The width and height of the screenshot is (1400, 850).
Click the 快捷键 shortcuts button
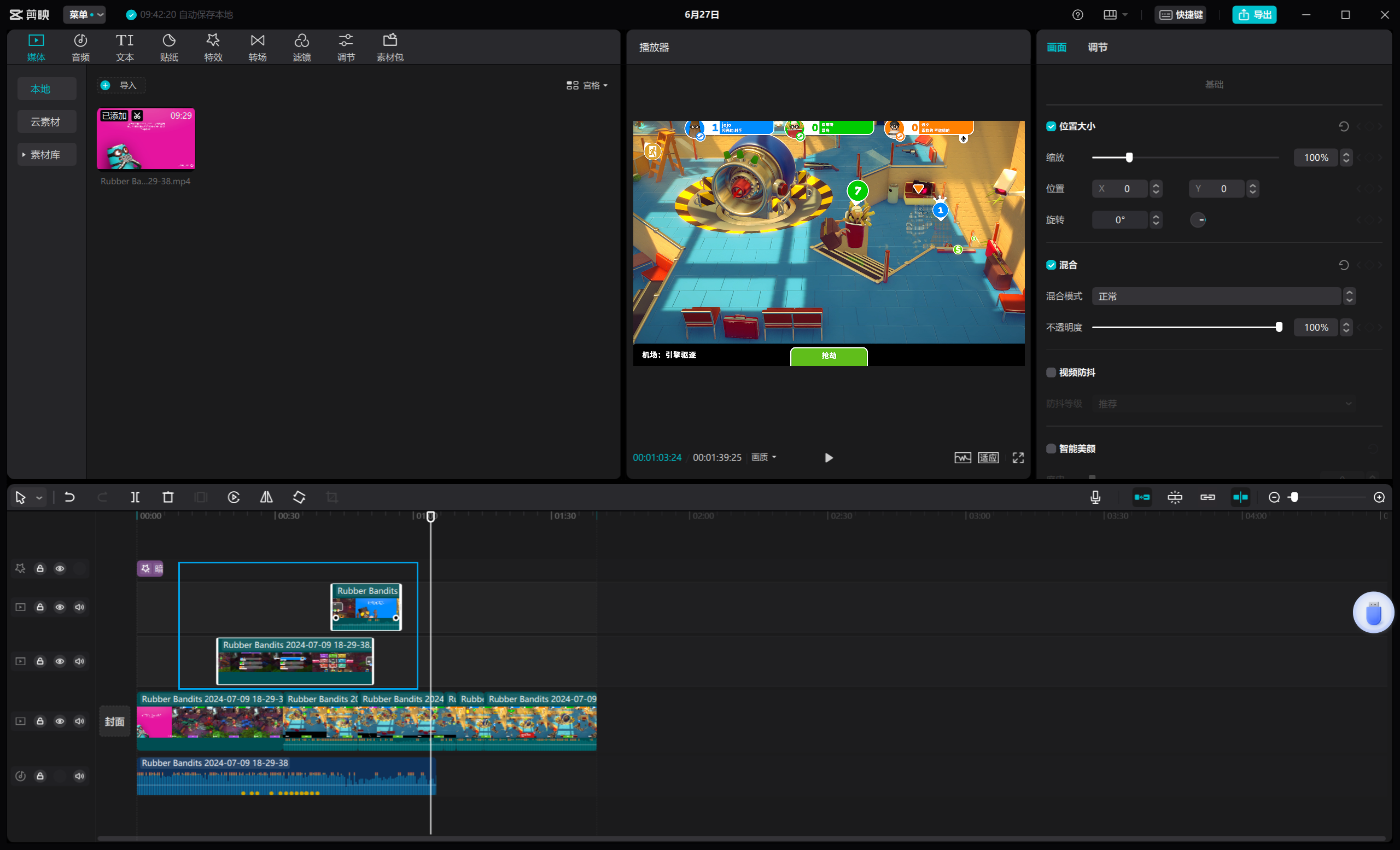tap(1181, 15)
